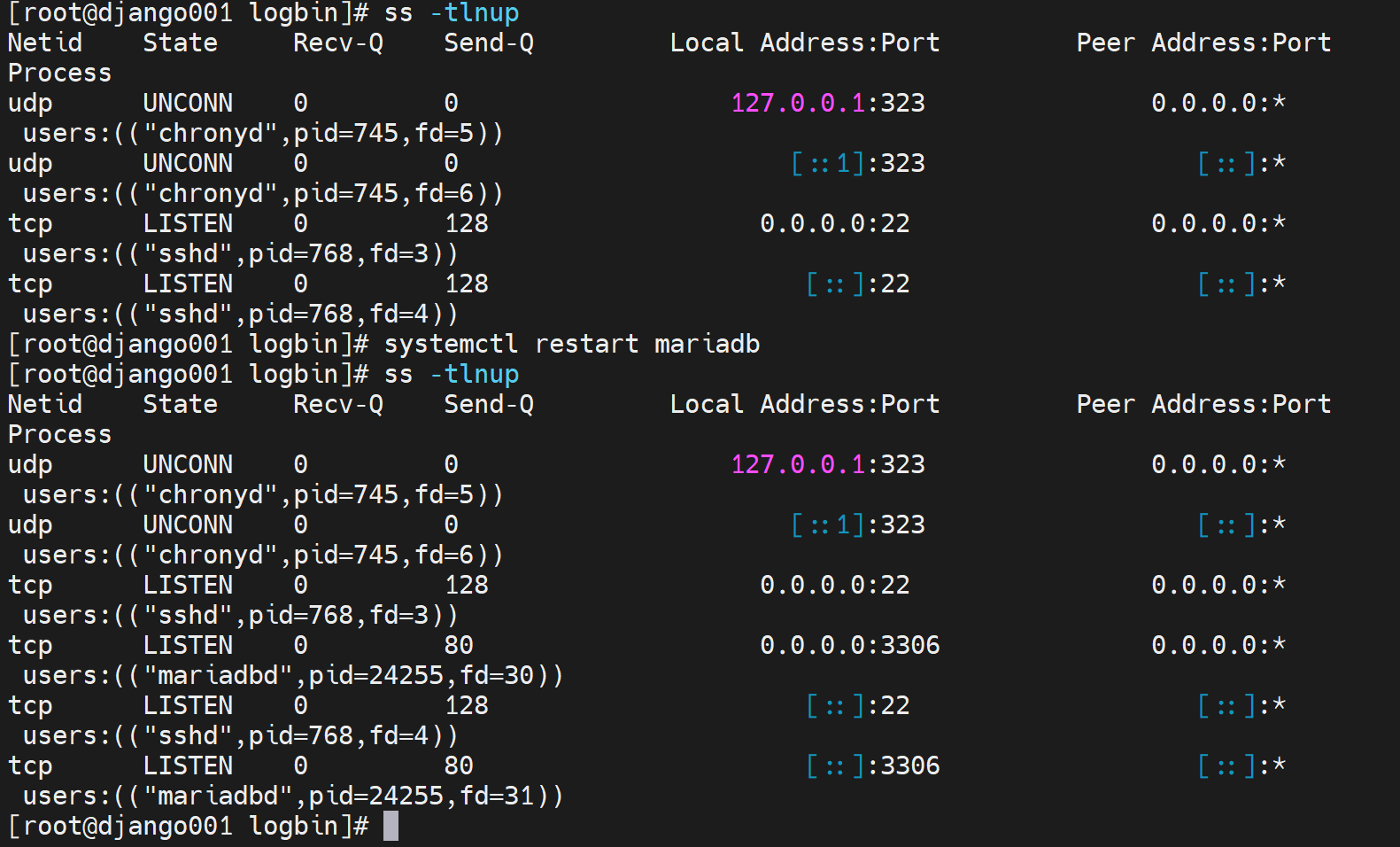This screenshot has width=1400, height=847.
Task: Click the 0.0.0.0:3306 local address
Action: click(x=849, y=645)
